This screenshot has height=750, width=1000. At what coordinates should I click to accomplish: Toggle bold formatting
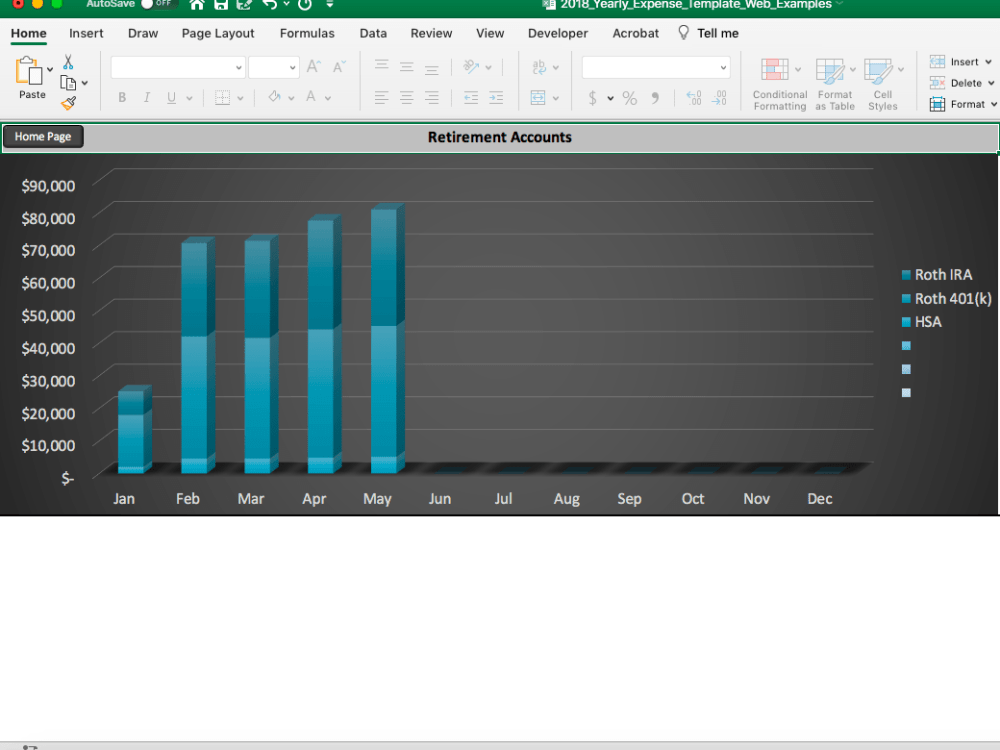click(x=121, y=97)
